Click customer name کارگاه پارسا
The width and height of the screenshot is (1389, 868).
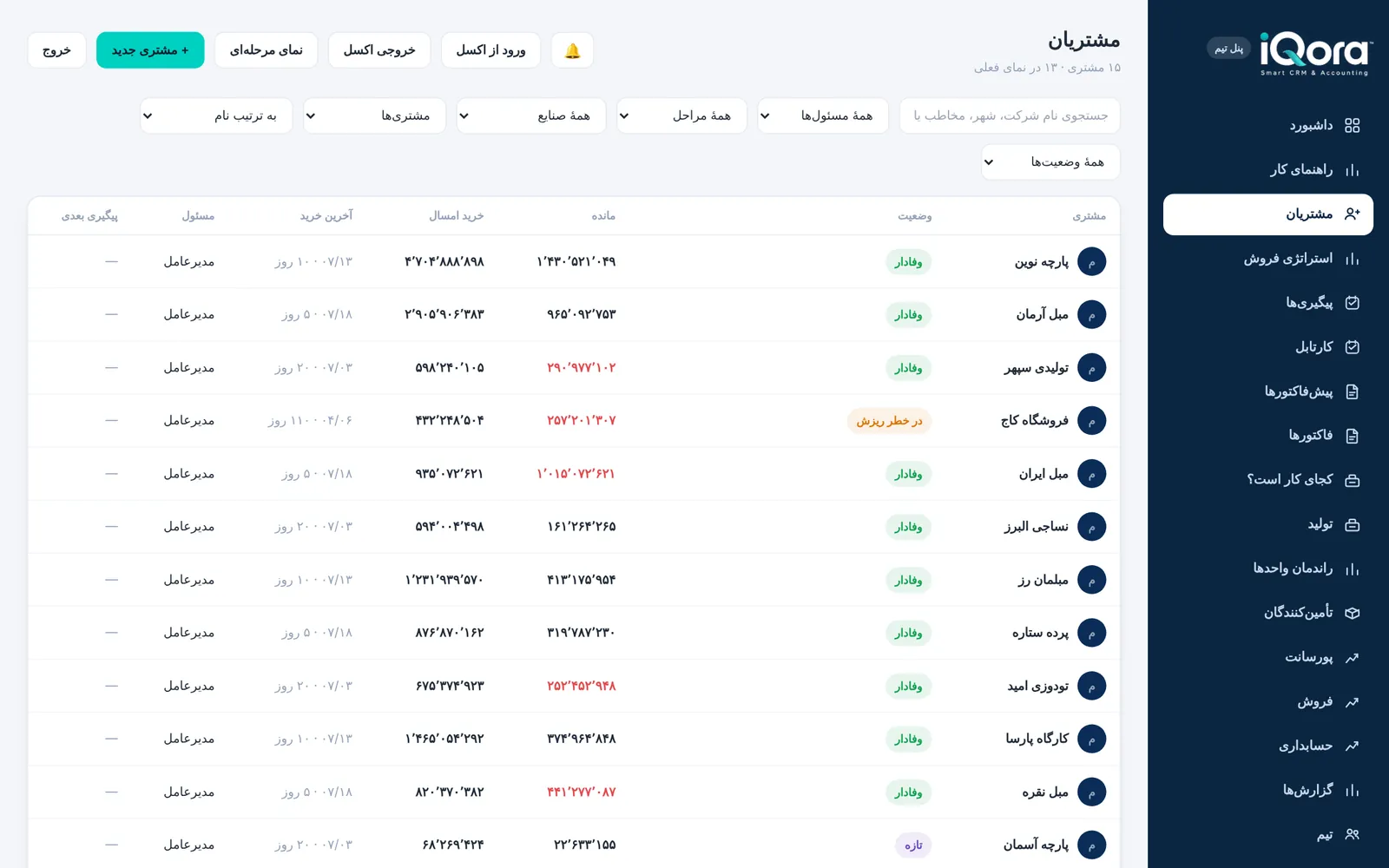(x=1037, y=739)
